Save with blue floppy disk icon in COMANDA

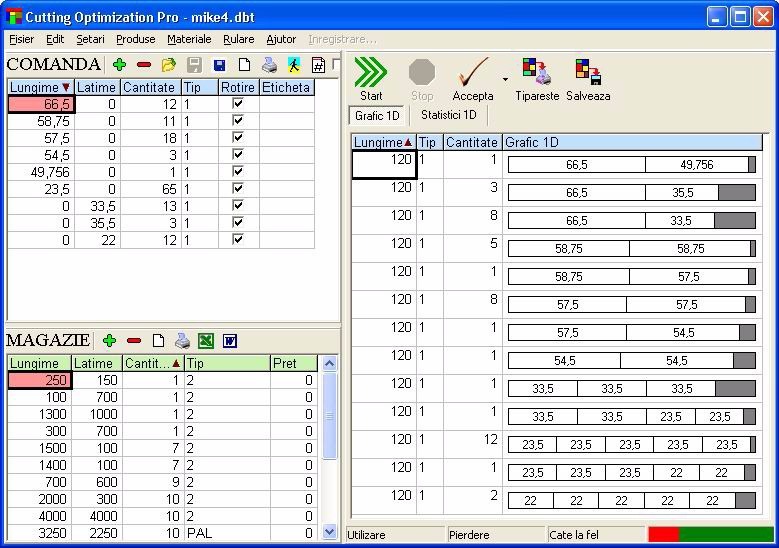point(219,65)
